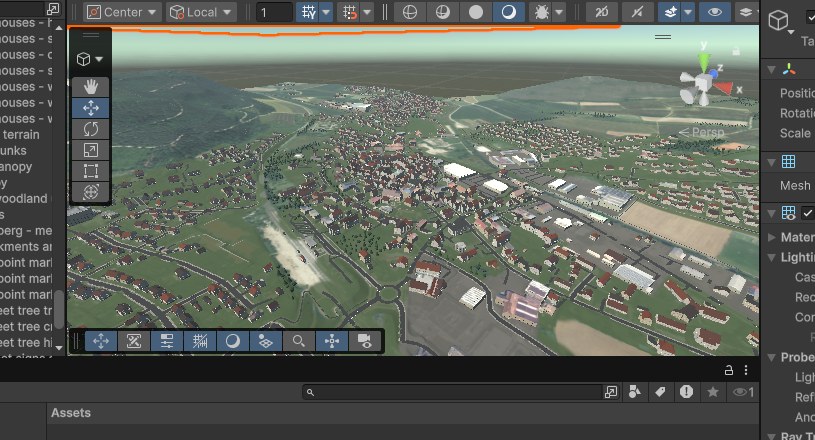Toggle scene visibility eye button
815x440 pixels.
(715, 12)
